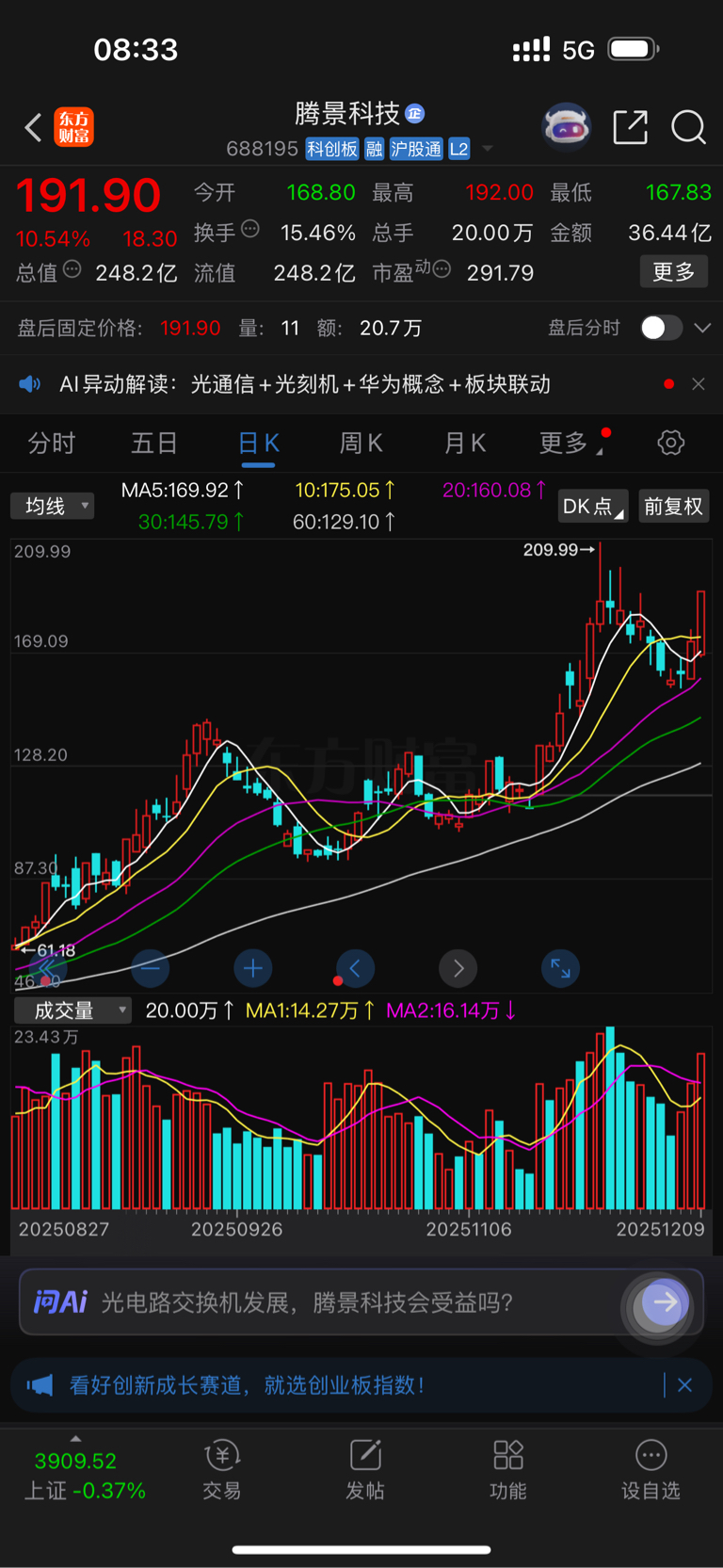Tap the yellow 10:175.05 MA value

pyautogui.click(x=345, y=491)
